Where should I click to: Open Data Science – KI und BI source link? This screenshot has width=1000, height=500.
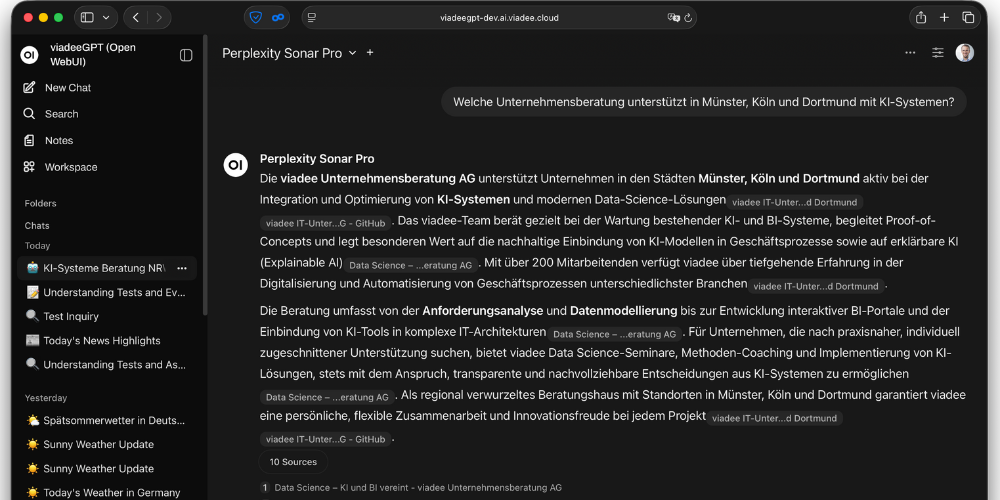[417, 488]
